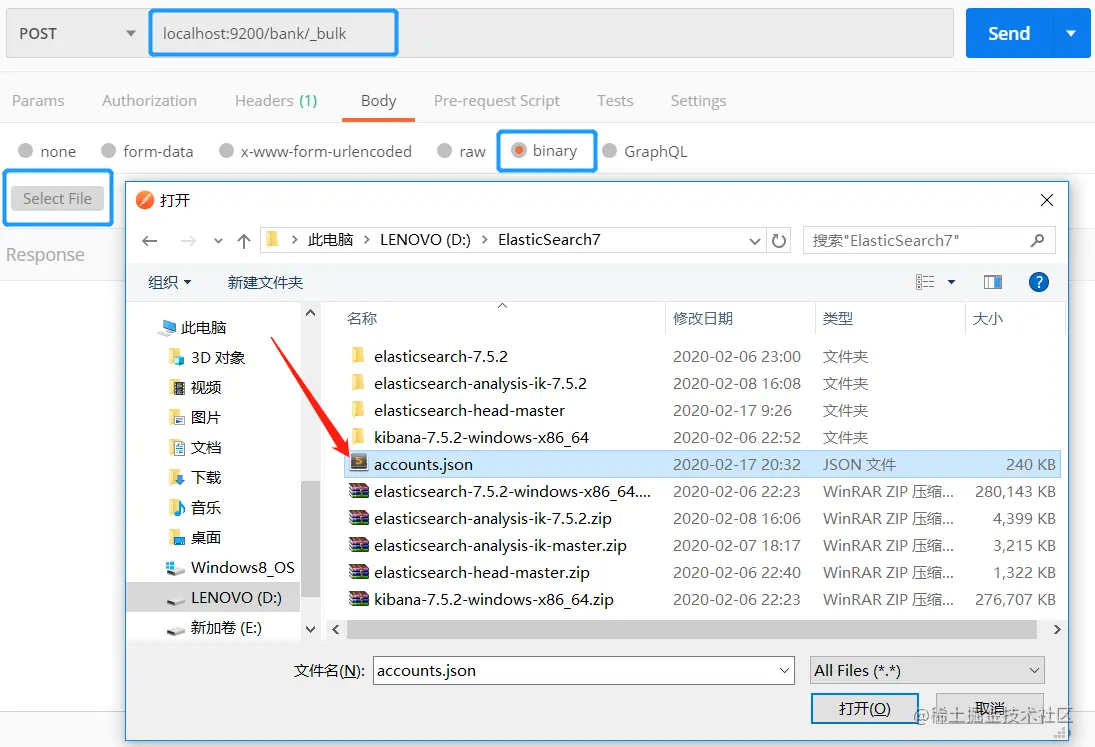Switch to the Tests tab
The width and height of the screenshot is (1095, 747).
point(615,100)
